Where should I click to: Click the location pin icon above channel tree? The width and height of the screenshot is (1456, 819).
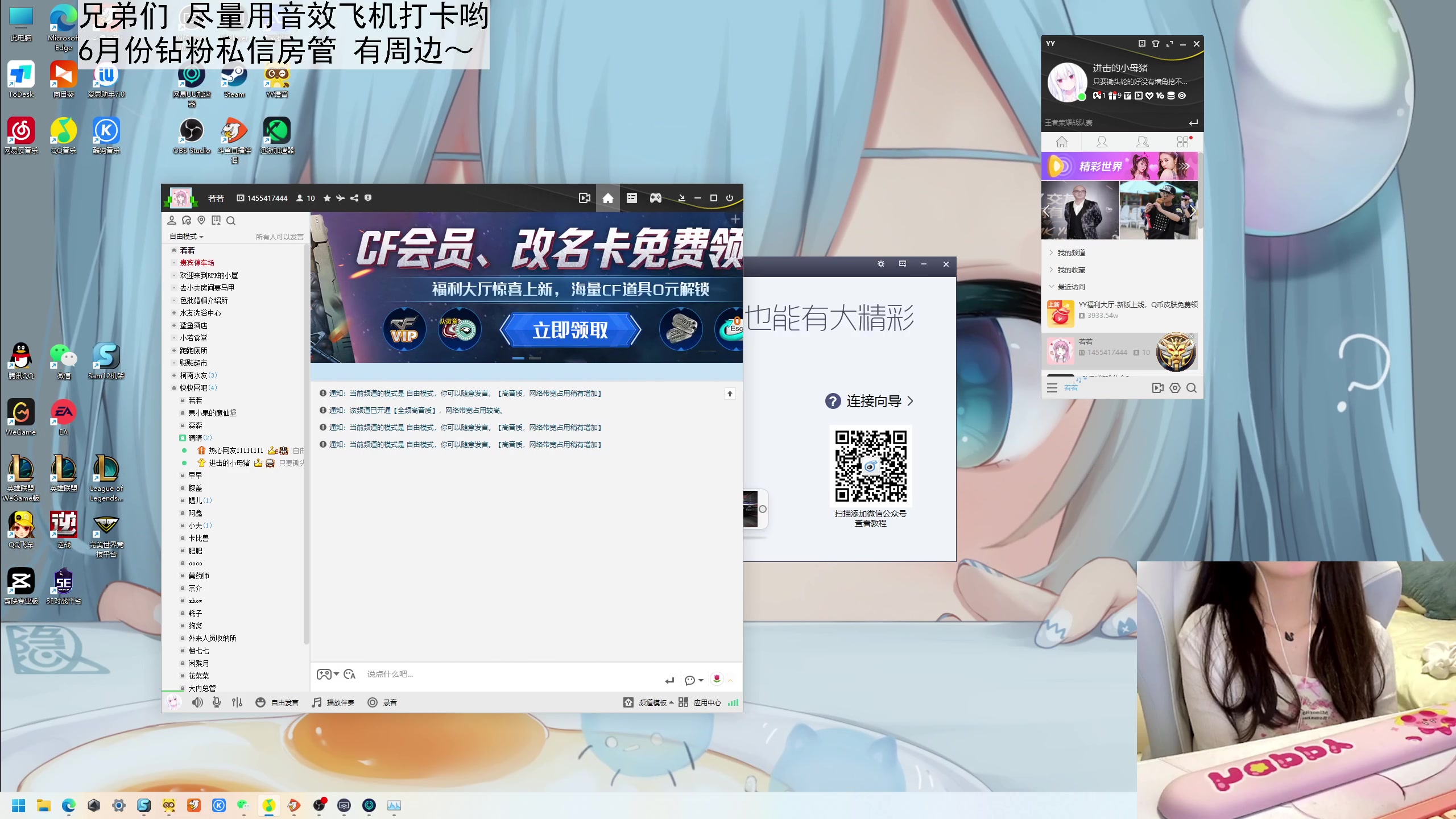click(x=201, y=220)
